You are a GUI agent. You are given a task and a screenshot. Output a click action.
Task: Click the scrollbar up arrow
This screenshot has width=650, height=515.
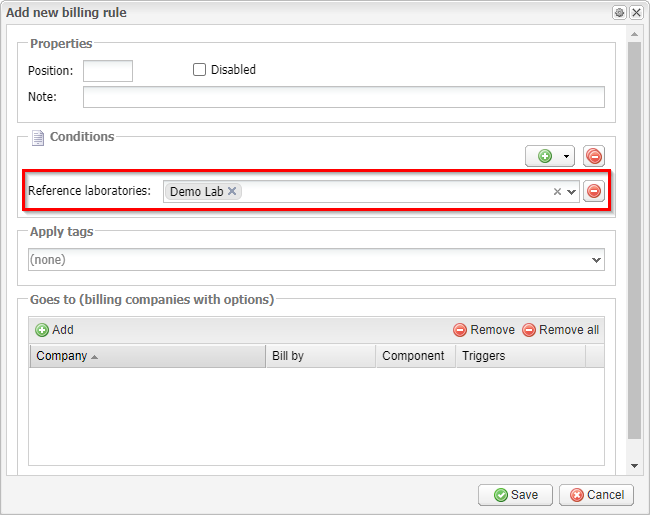pos(634,34)
